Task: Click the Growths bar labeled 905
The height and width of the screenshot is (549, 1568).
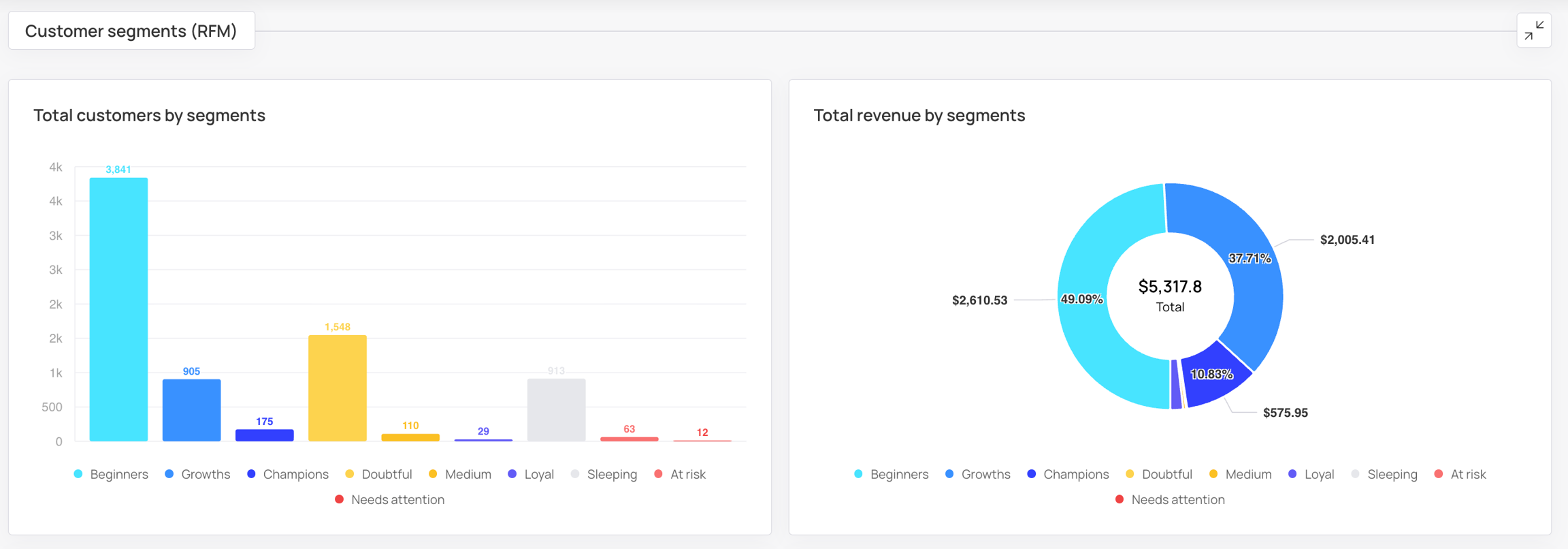Action: coord(191,410)
